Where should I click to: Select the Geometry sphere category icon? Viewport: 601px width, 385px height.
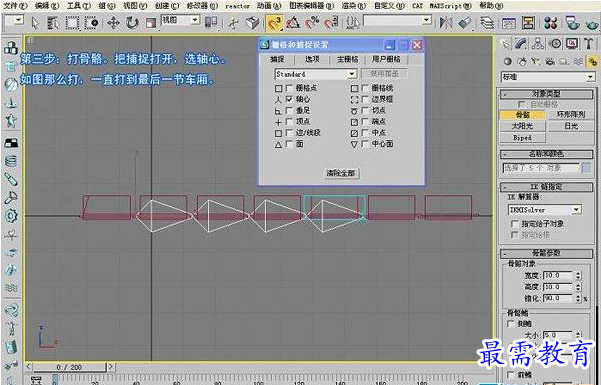pyautogui.click(x=507, y=61)
